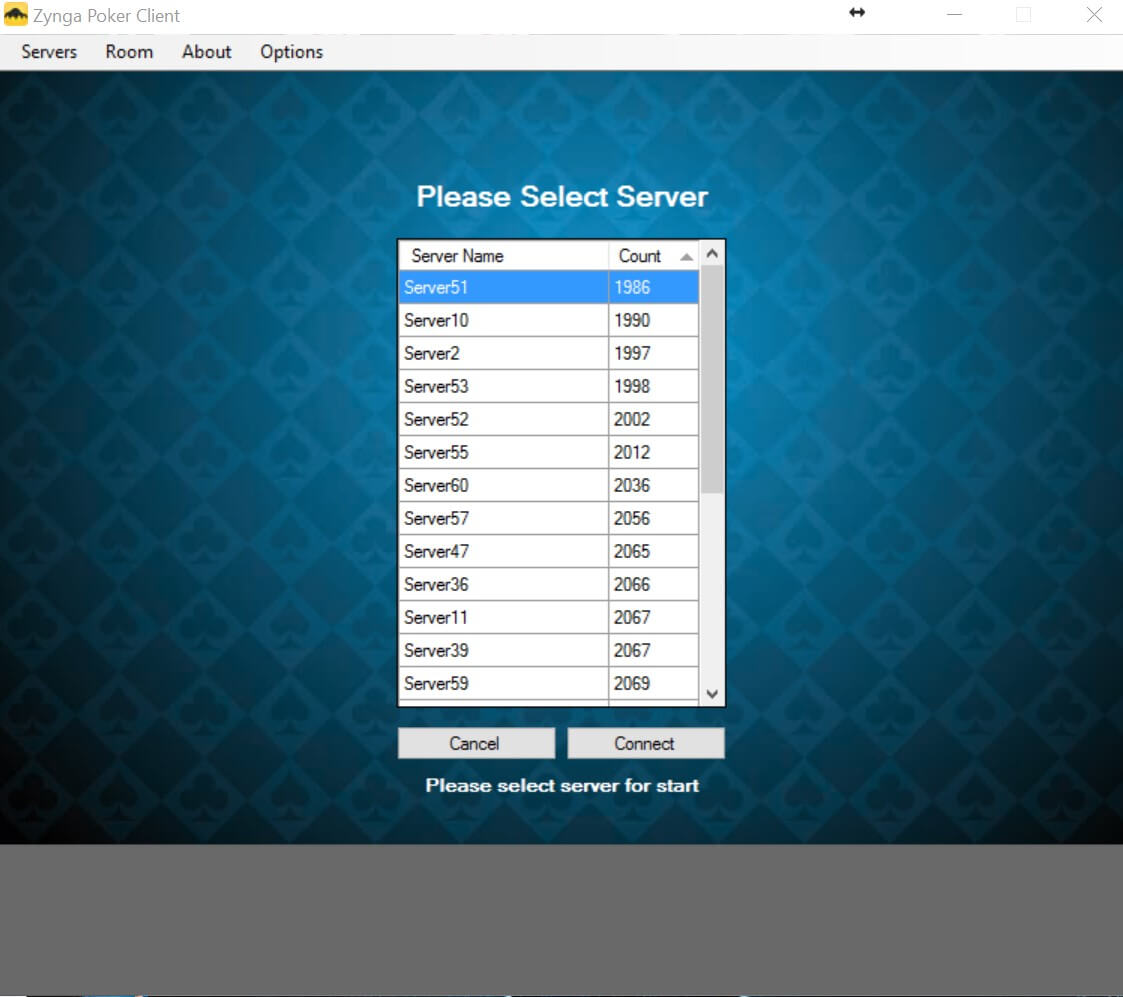Select Server53 row
The image size is (1123, 997).
(549, 386)
